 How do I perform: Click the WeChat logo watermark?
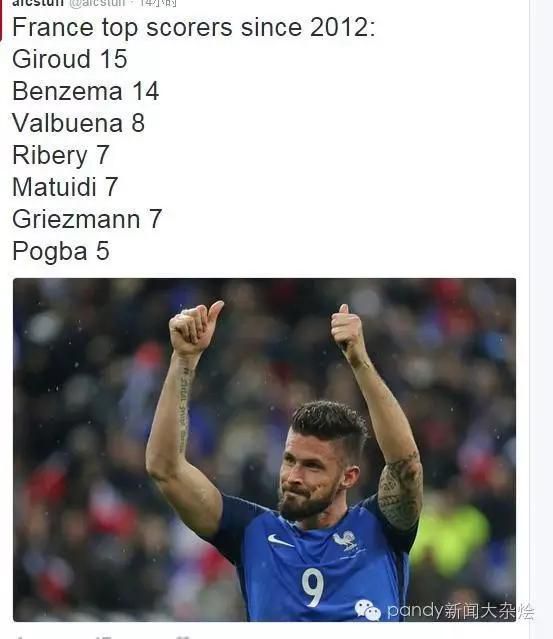367,610
